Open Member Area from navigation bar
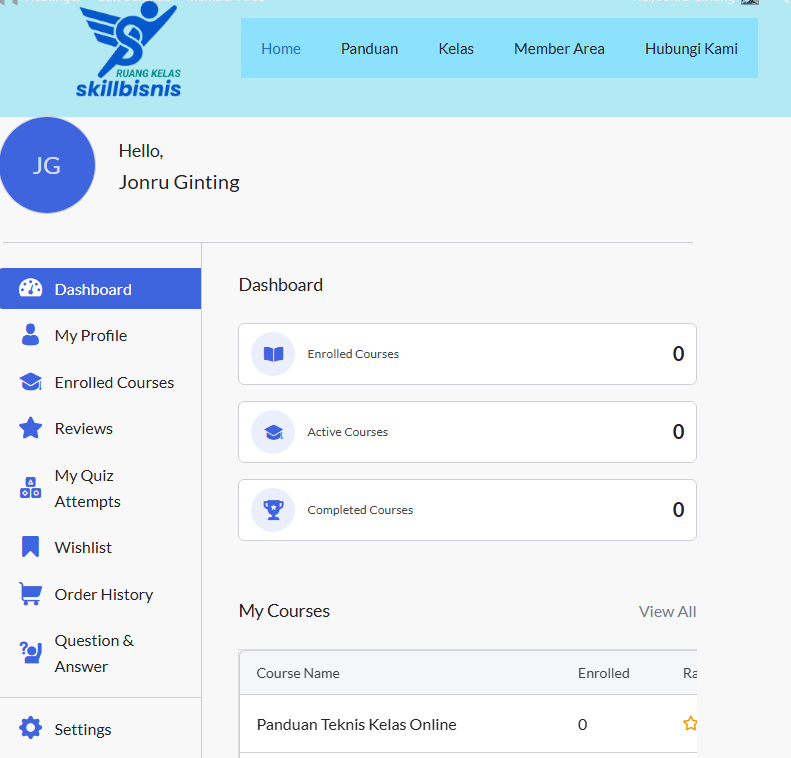 point(559,48)
